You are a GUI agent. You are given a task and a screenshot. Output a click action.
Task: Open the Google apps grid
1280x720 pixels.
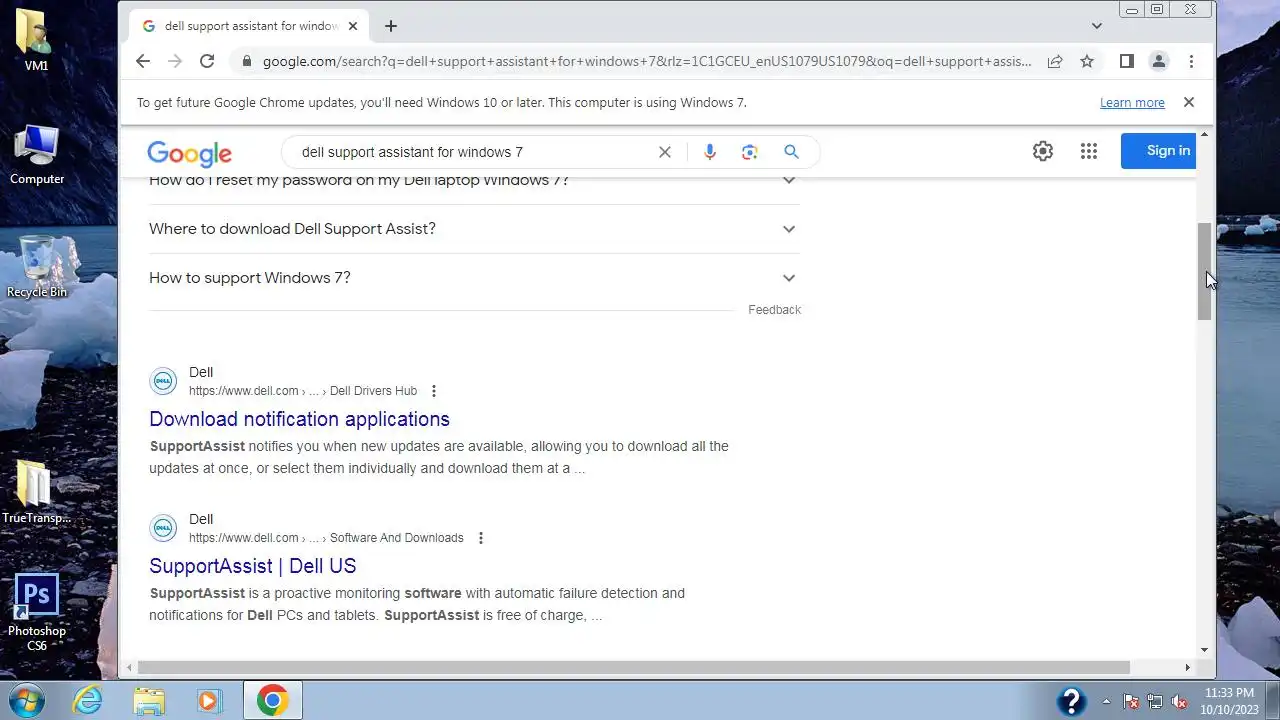tap(1089, 151)
